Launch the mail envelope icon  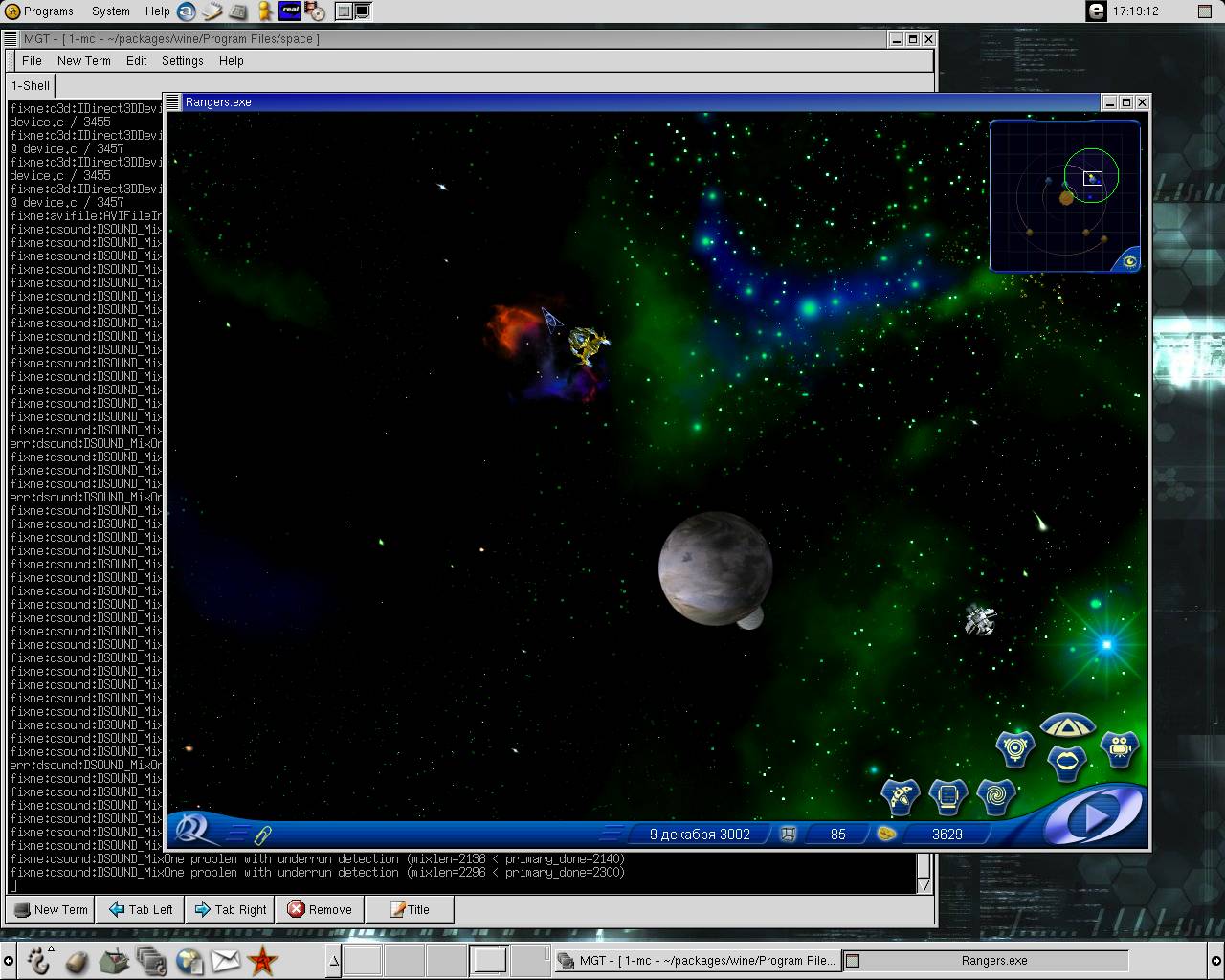[x=226, y=960]
